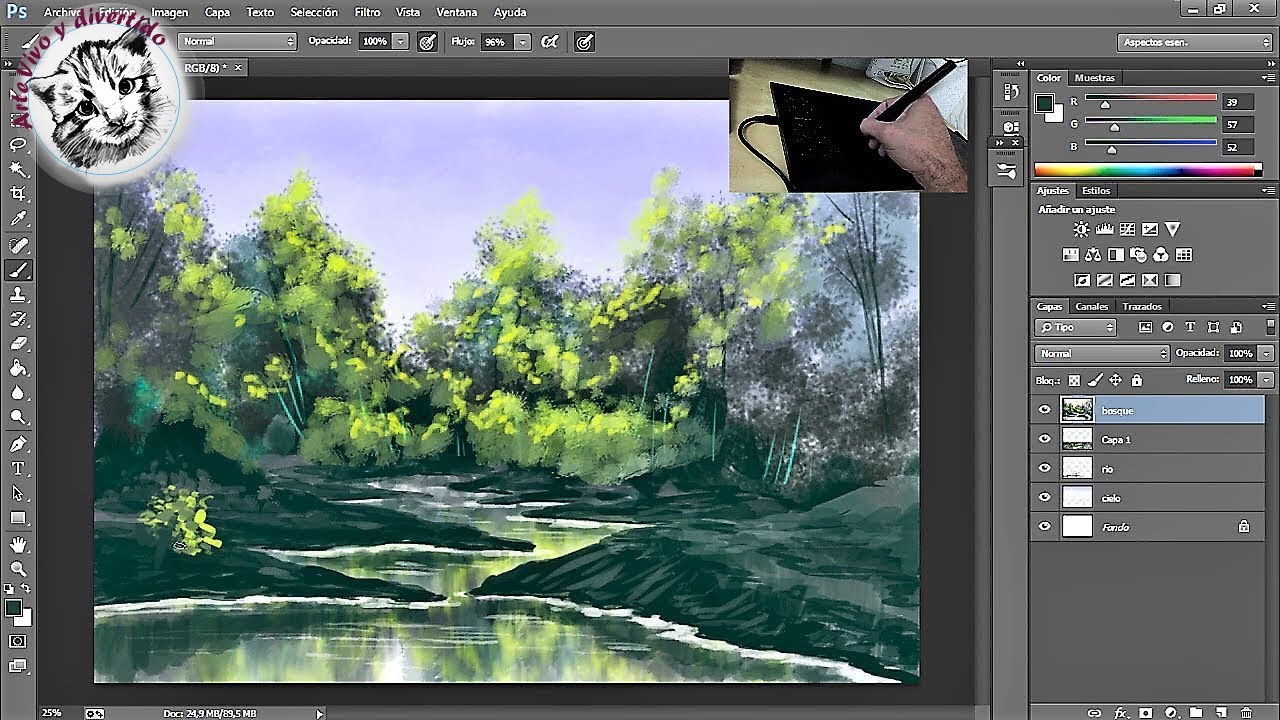Click the link layers icon

(1094, 712)
